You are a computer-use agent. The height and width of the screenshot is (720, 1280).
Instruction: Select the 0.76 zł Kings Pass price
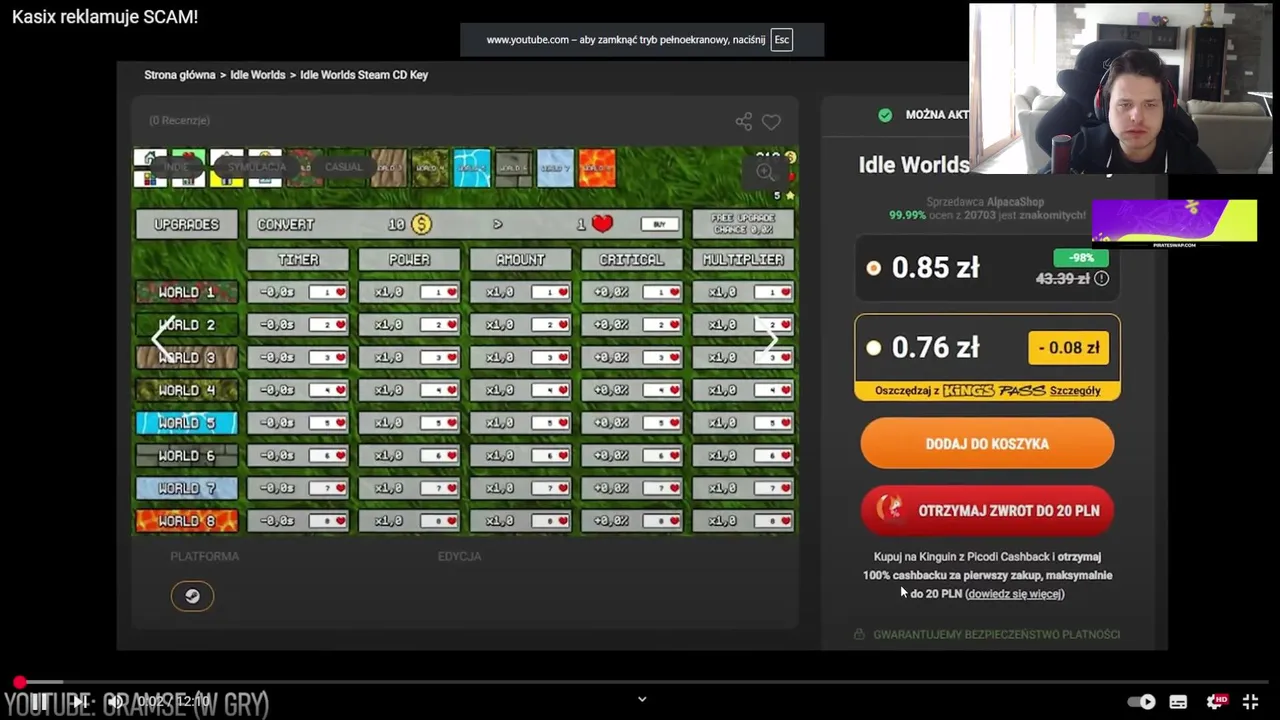[874, 348]
